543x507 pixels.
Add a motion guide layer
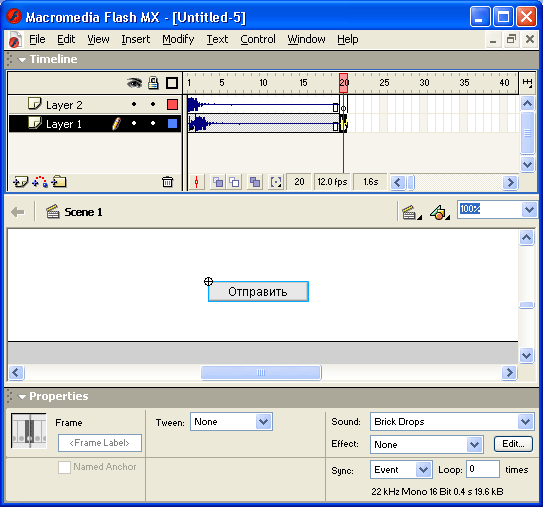click(39, 181)
